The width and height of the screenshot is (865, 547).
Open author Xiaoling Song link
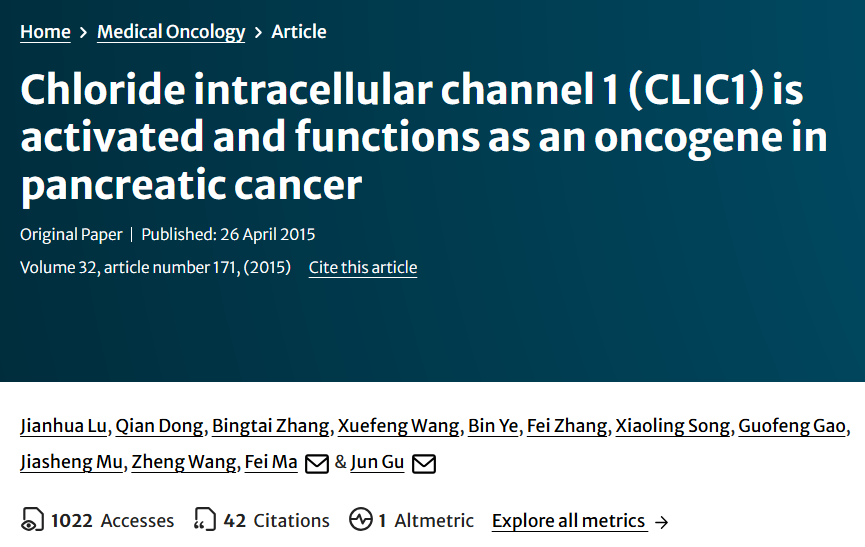point(672,426)
